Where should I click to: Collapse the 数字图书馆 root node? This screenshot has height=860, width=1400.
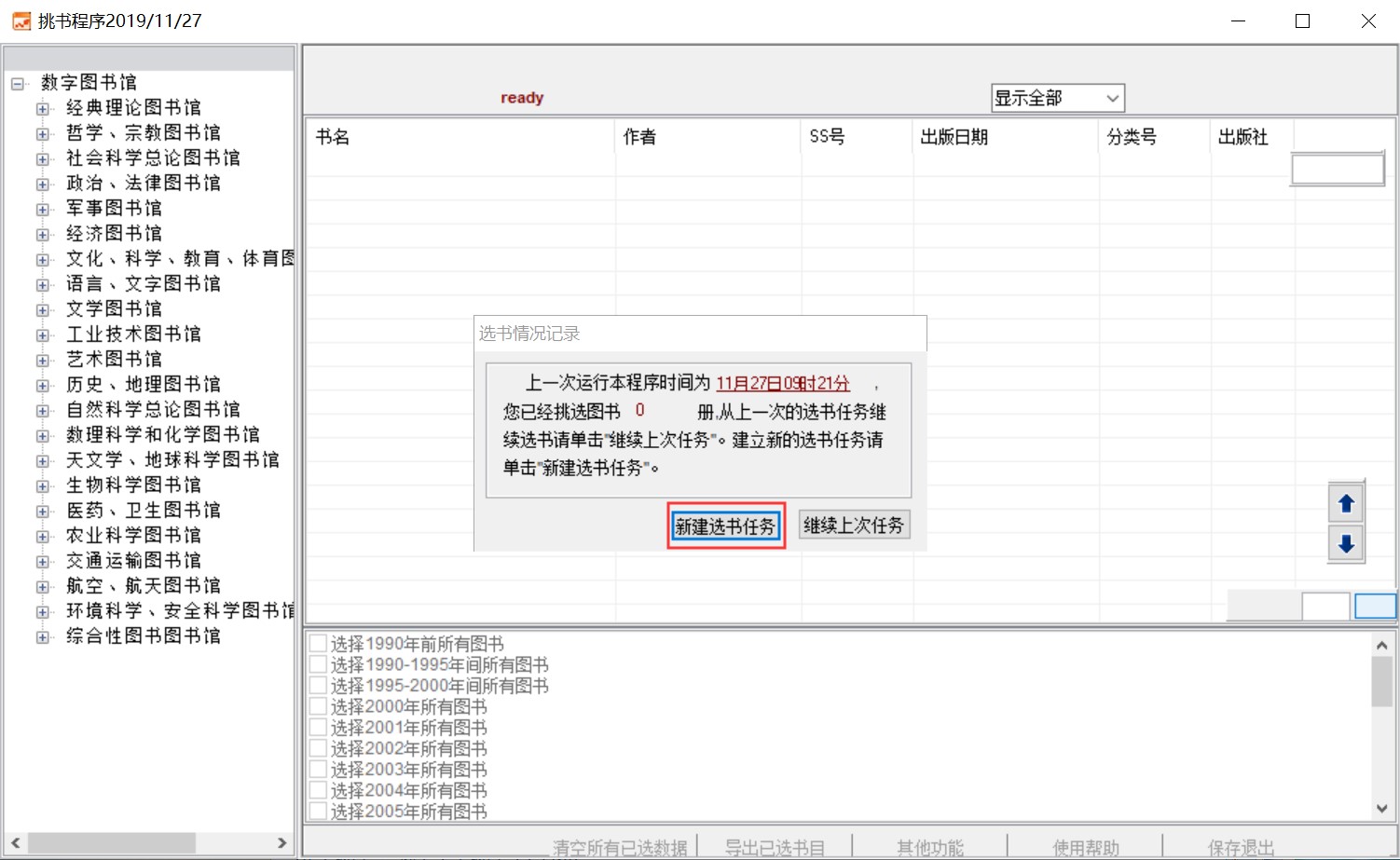(x=18, y=84)
